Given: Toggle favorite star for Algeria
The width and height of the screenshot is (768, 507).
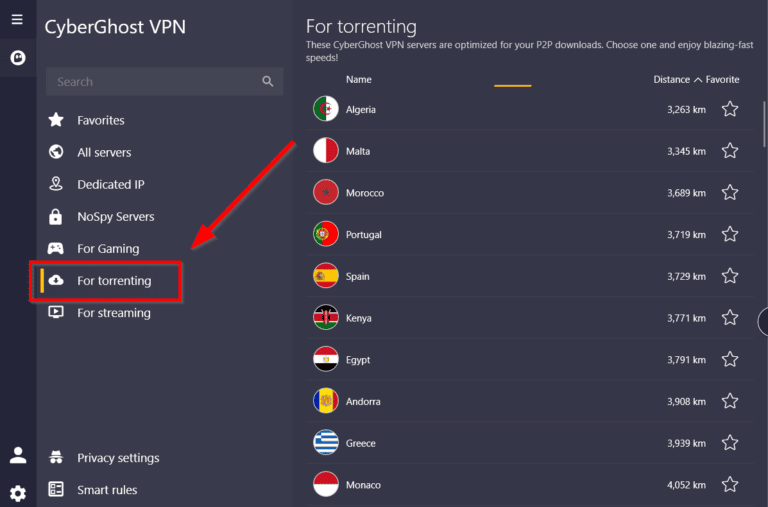Looking at the screenshot, I should pyautogui.click(x=730, y=109).
